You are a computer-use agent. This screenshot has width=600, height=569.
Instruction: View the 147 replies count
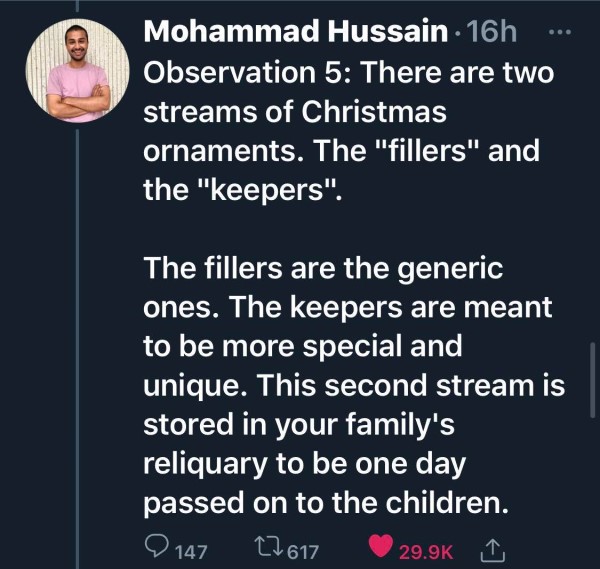pos(191,547)
